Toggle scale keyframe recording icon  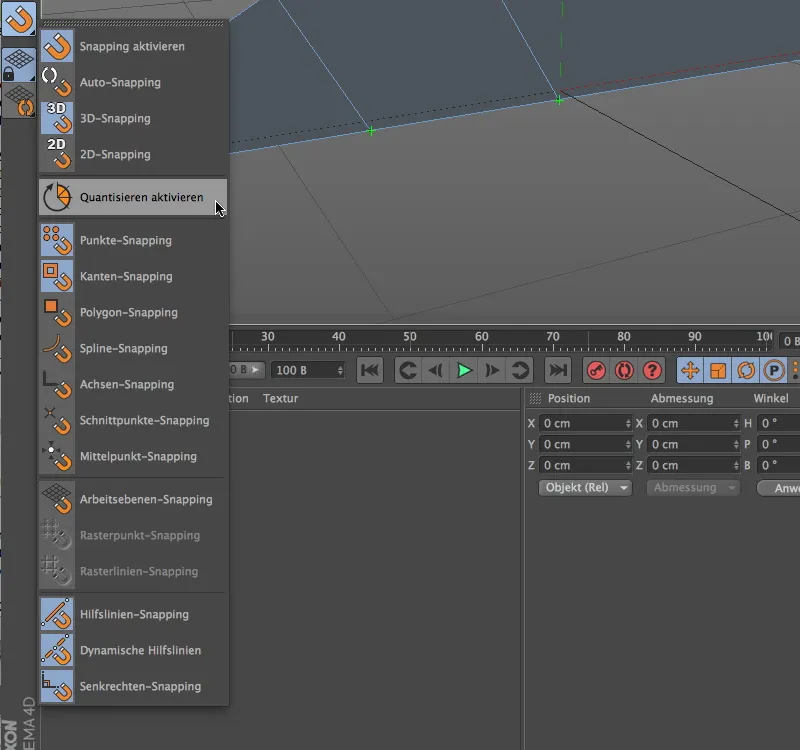click(x=718, y=370)
